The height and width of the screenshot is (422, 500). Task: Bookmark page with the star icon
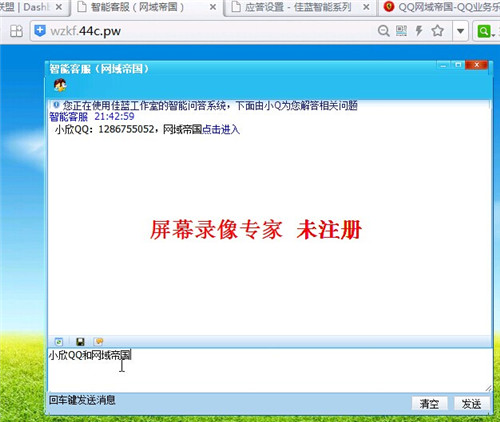pos(438,31)
